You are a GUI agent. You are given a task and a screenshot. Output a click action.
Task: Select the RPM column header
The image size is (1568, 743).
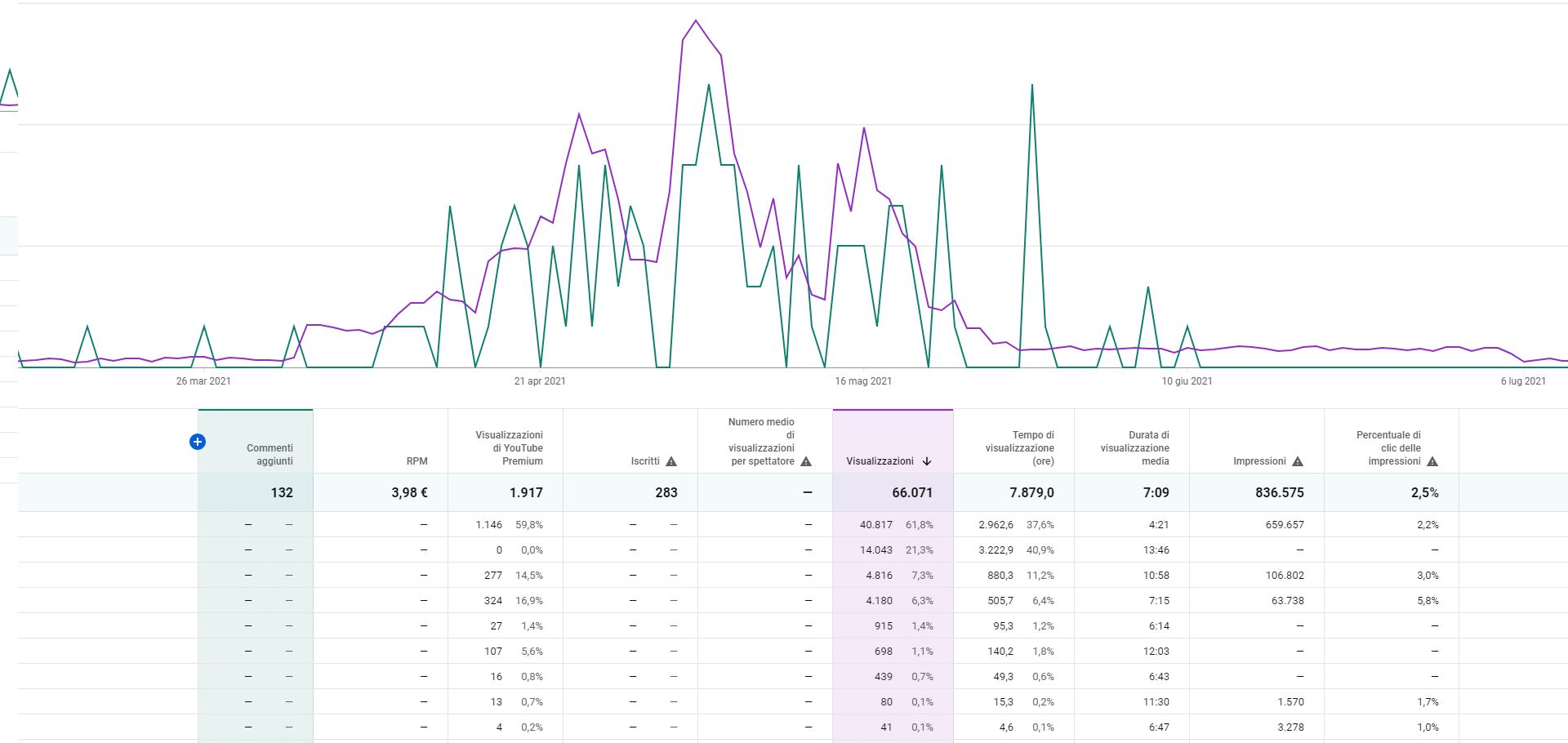(x=417, y=461)
